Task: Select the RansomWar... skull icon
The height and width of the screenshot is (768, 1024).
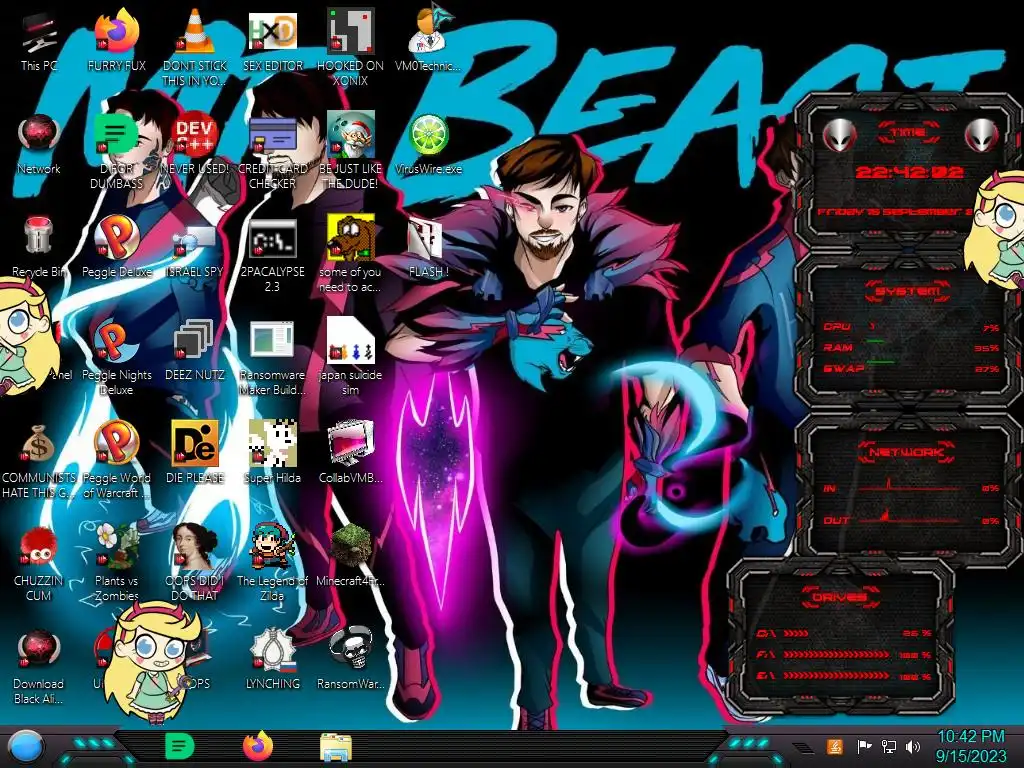Action: [x=350, y=648]
